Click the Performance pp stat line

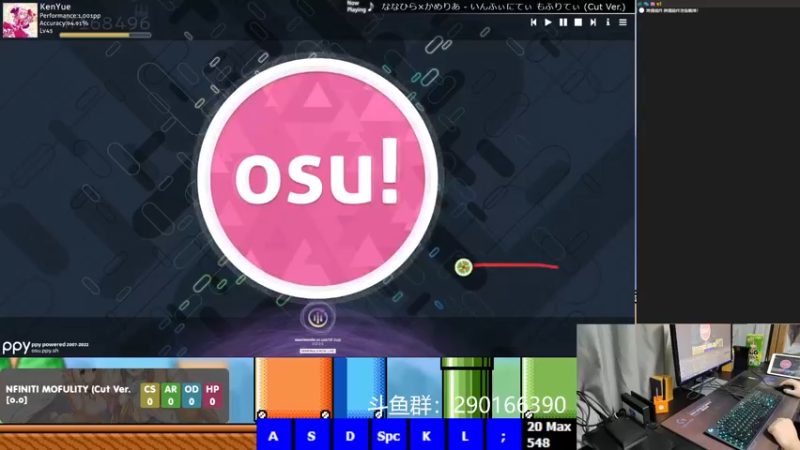click(70, 16)
